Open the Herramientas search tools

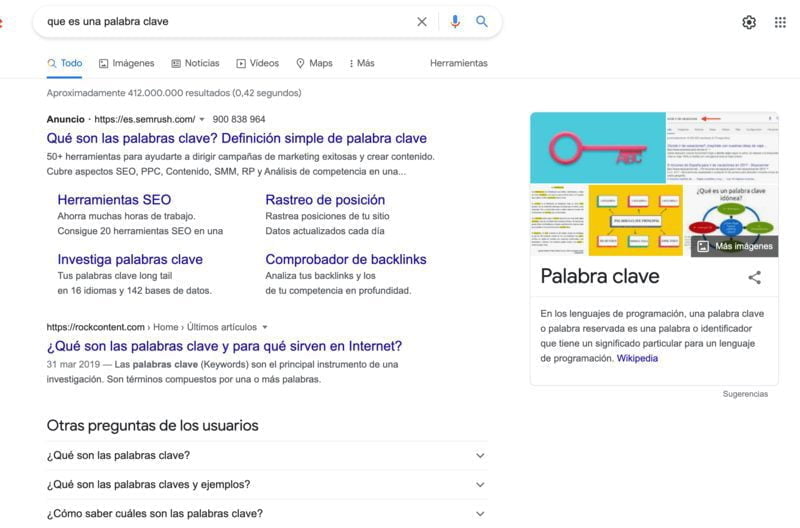(x=458, y=63)
